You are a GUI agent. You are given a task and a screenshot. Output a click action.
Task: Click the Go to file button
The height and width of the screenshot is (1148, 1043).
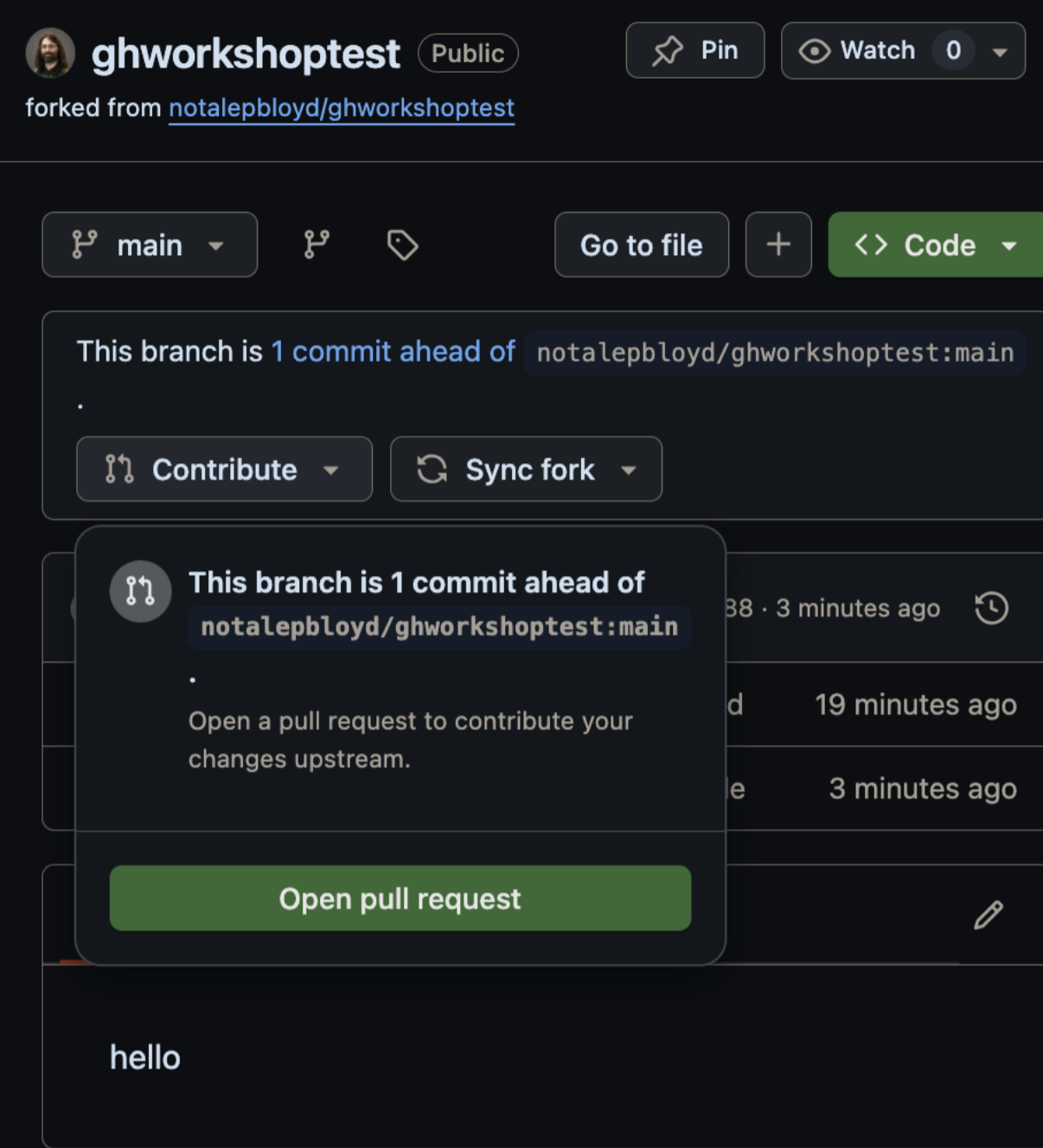[641, 245]
